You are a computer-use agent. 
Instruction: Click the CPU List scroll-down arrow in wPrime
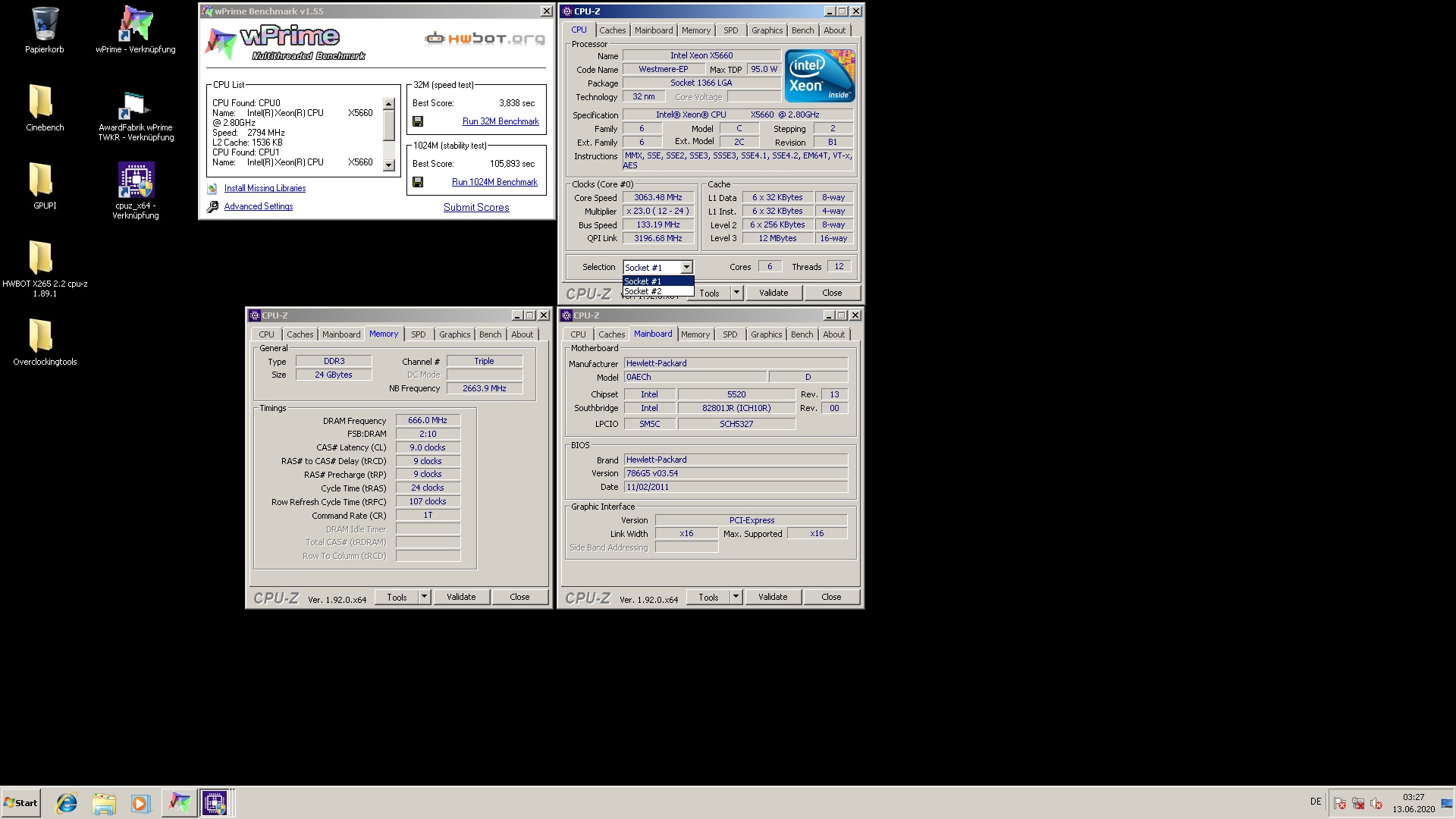coord(389,165)
